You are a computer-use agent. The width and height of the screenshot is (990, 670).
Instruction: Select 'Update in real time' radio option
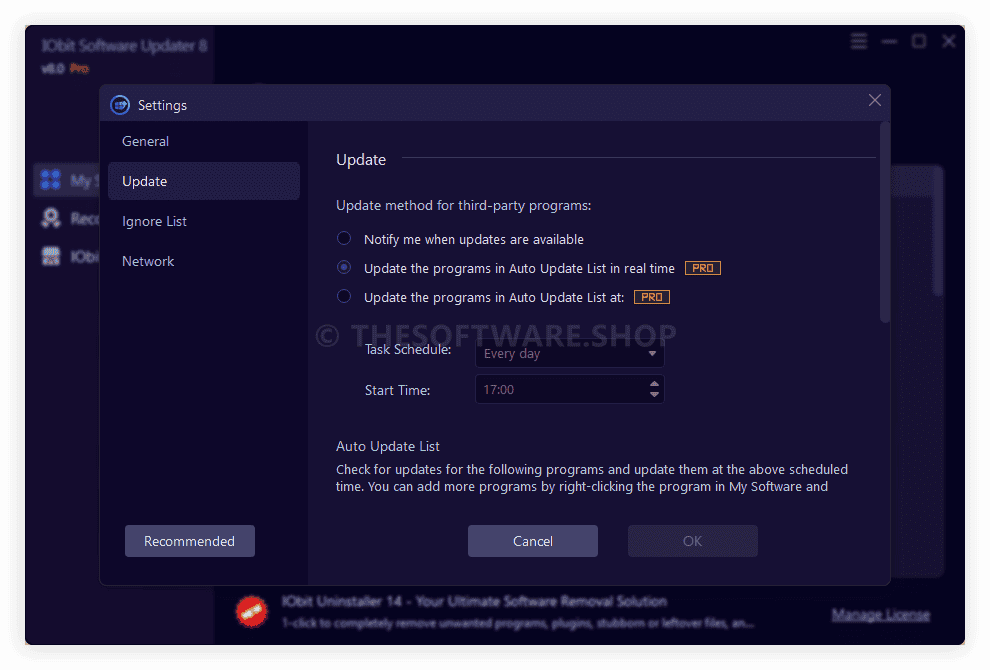pos(344,268)
